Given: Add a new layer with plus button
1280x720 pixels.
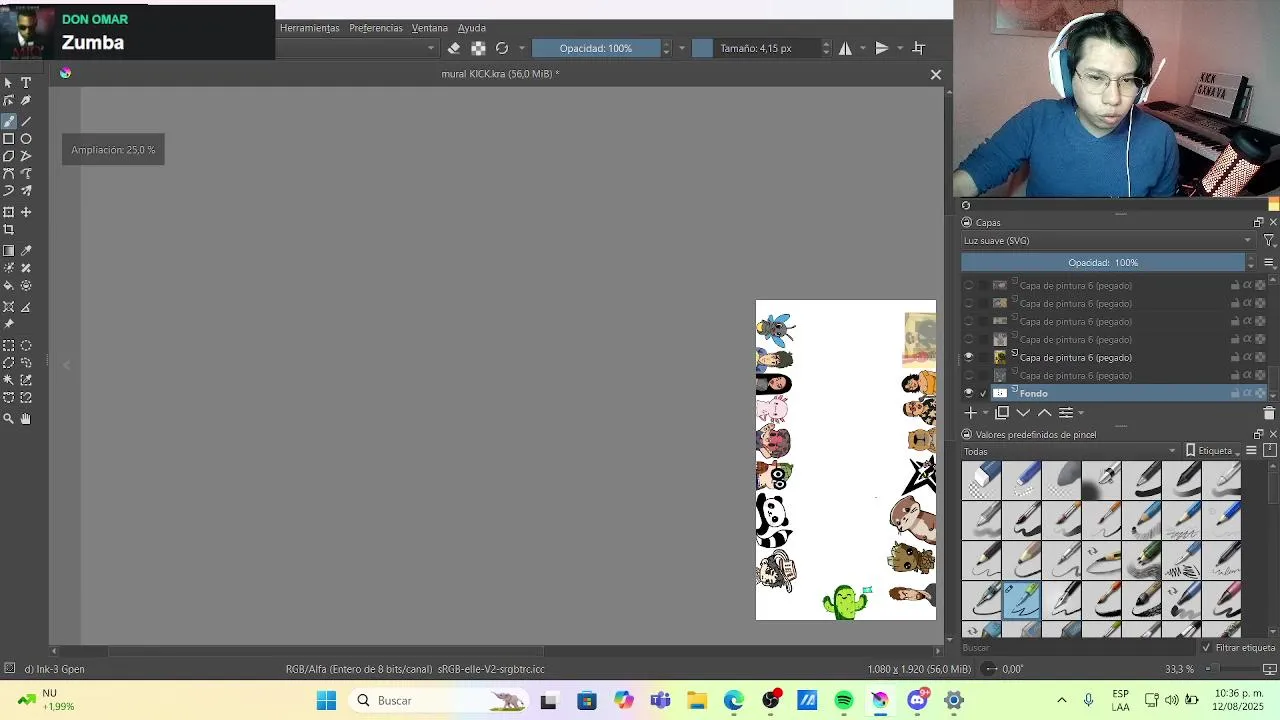Looking at the screenshot, I should coord(970,413).
